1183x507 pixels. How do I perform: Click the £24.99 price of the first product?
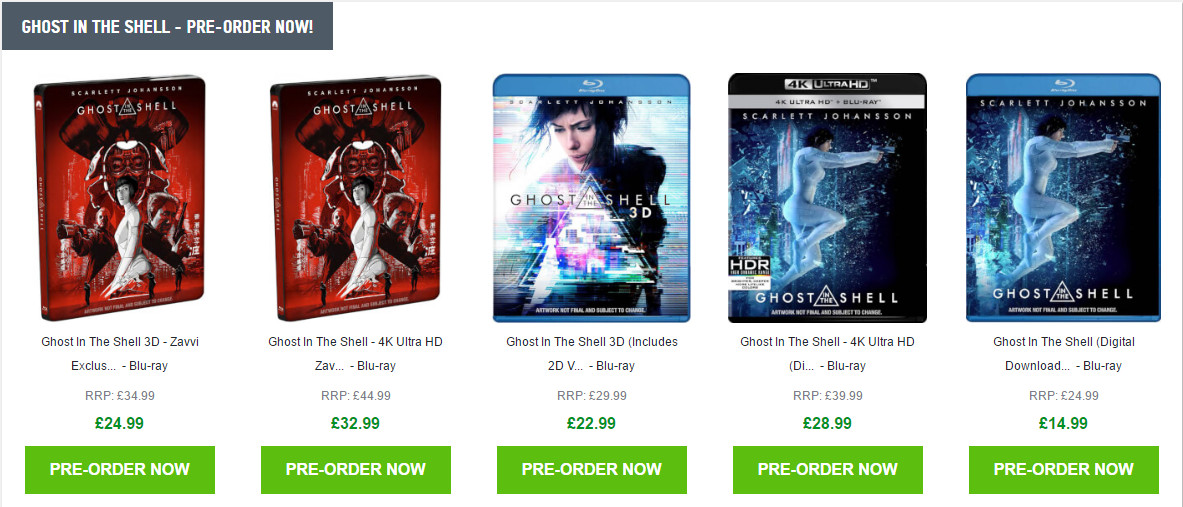[x=119, y=423]
